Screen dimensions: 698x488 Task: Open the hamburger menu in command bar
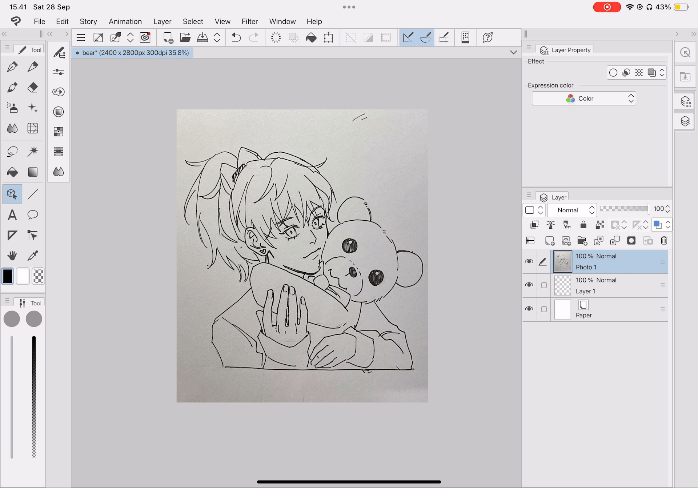point(81,38)
